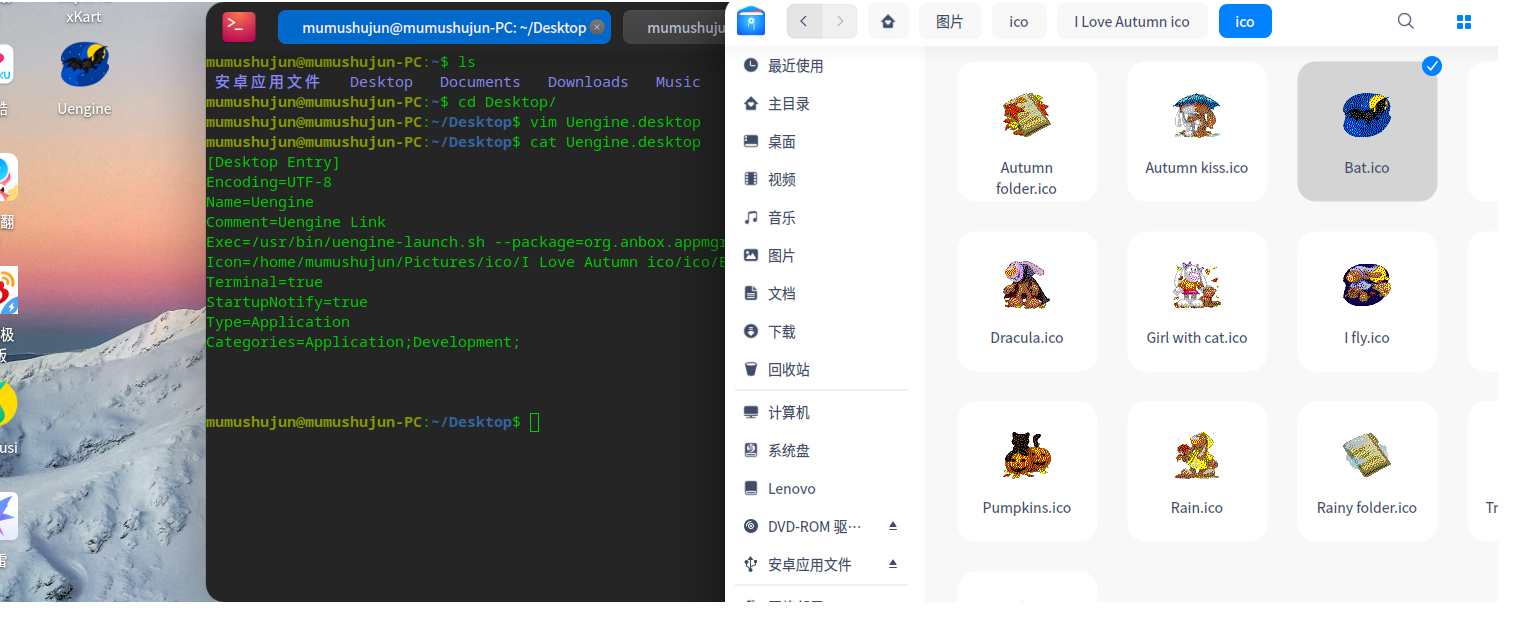Click 'Name=Uengine' line in terminal
This screenshot has height=618, width=1520.
(x=260, y=202)
